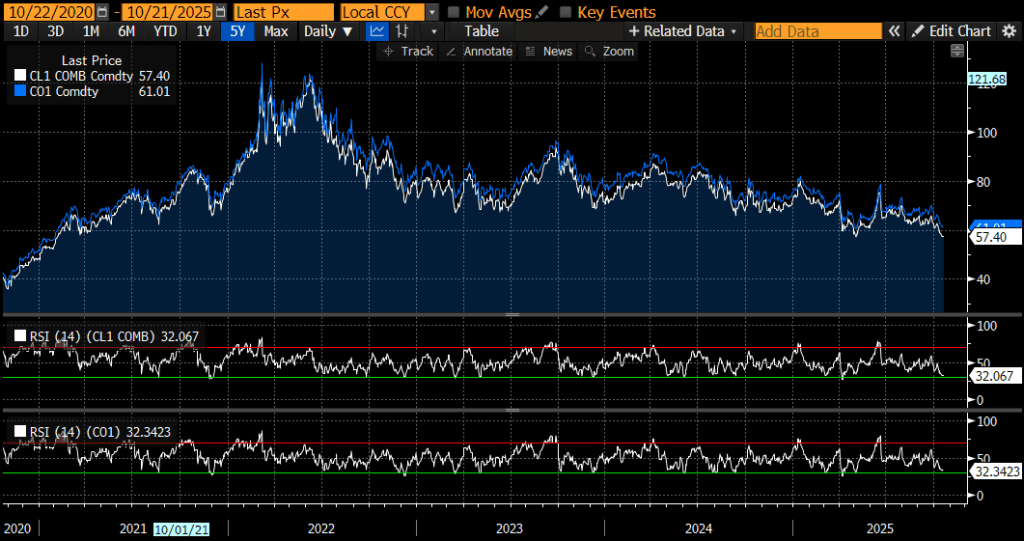The height and width of the screenshot is (541, 1024).
Task: Open the Table view button
Action: 481,31
